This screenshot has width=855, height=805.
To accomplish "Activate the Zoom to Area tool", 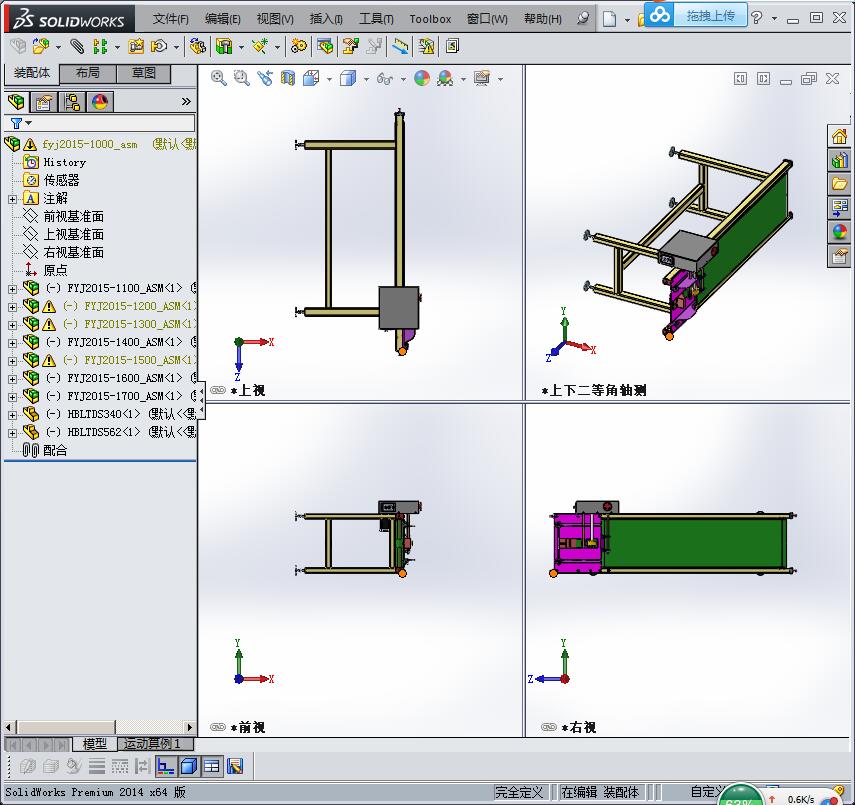I will pyautogui.click(x=241, y=78).
